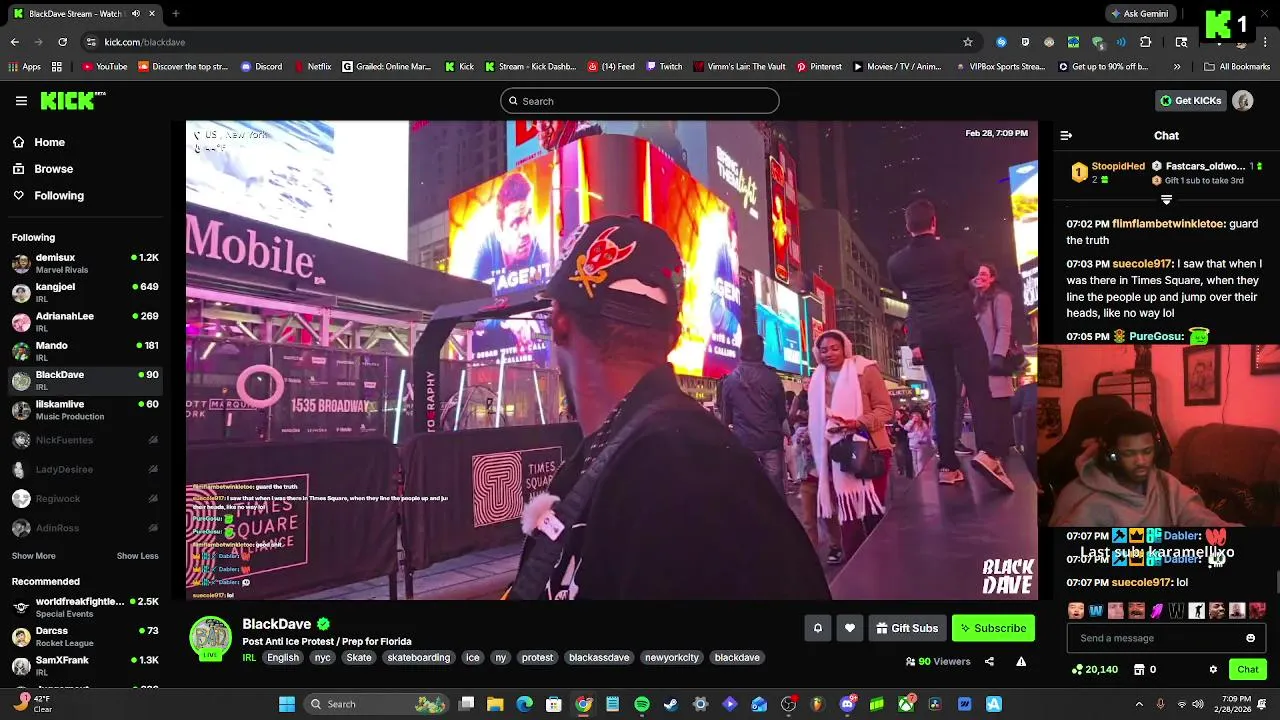Open Steam from the taskbar
The width and height of the screenshot is (1280, 720).
(x=671, y=704)
